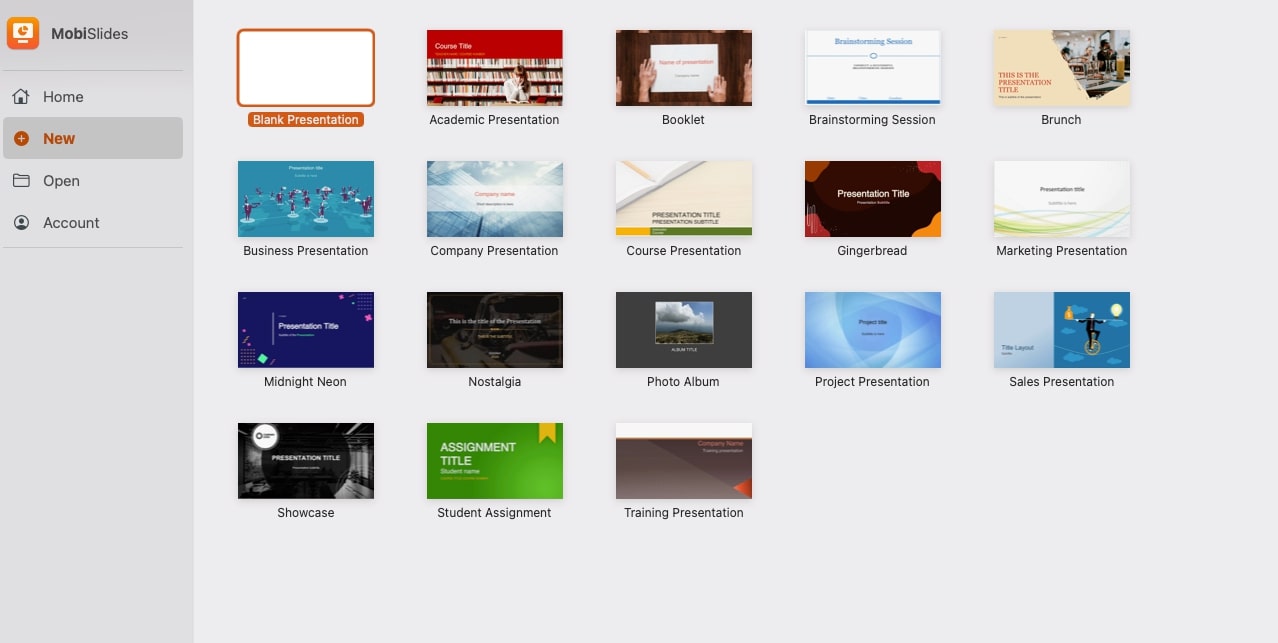Choose the Student Assignment template

[x=494, y=461]
